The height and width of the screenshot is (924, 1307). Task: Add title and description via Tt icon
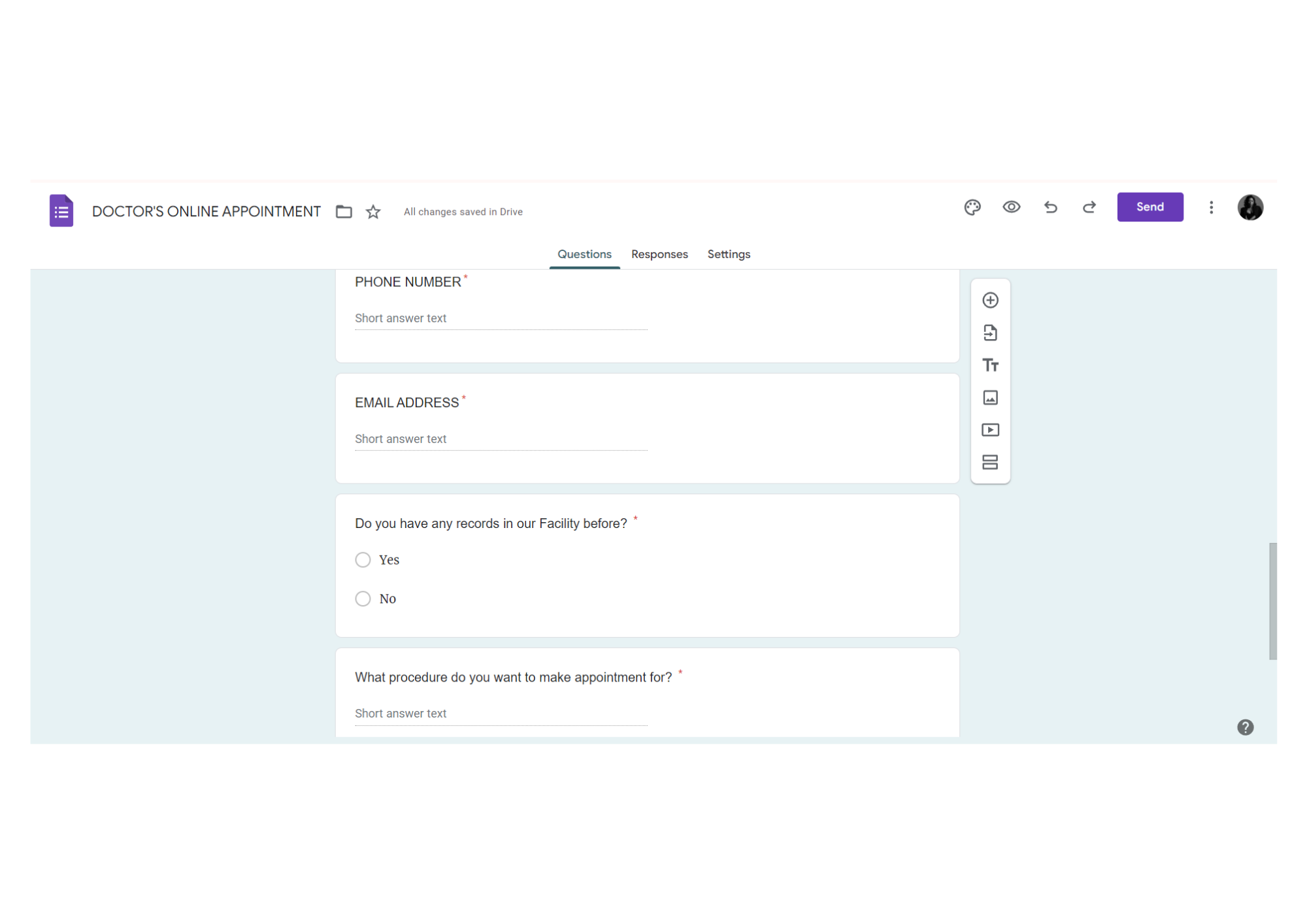(990, 365)
